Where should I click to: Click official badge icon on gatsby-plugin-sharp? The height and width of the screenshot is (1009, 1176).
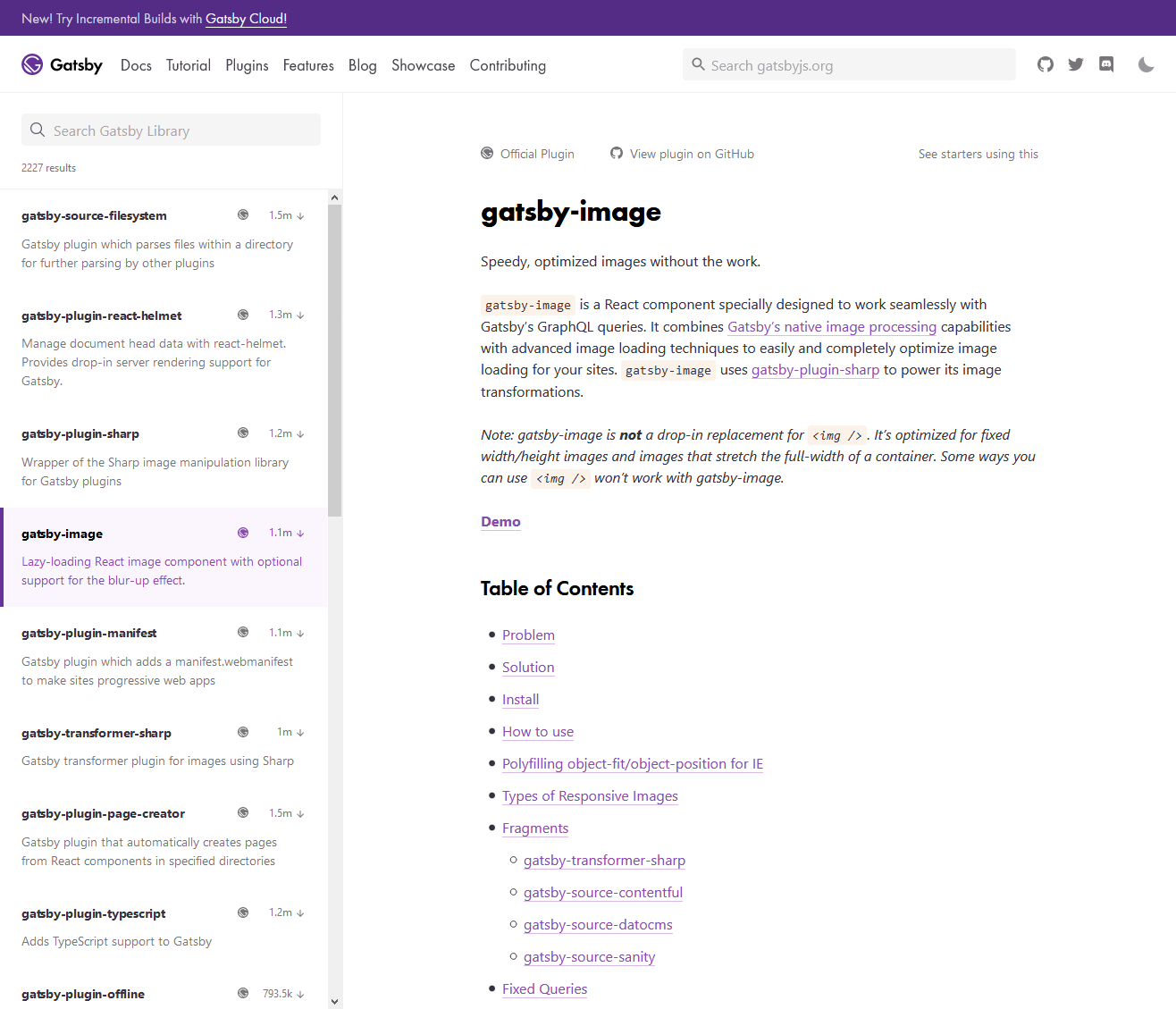pyautogui.click(x=243, y=433)
